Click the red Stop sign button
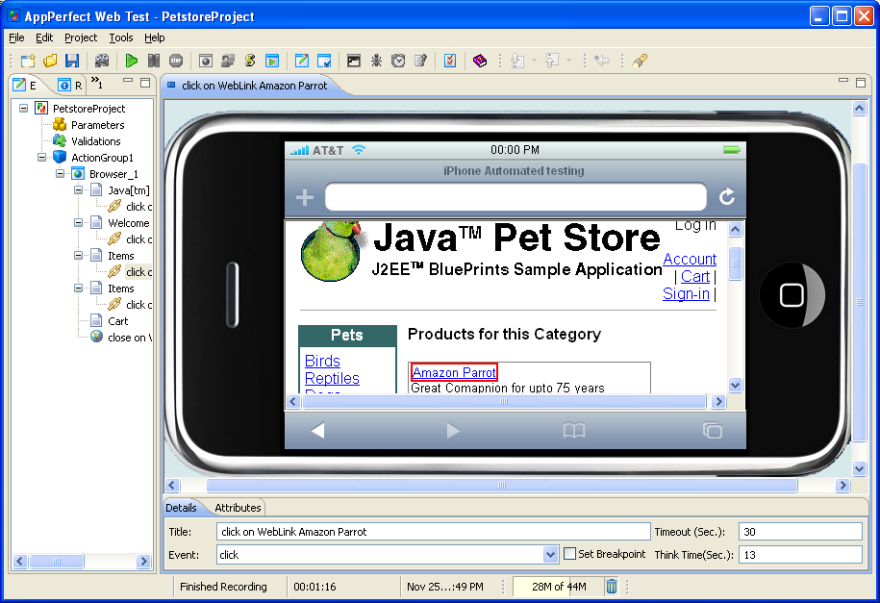 tap(176, 61)
